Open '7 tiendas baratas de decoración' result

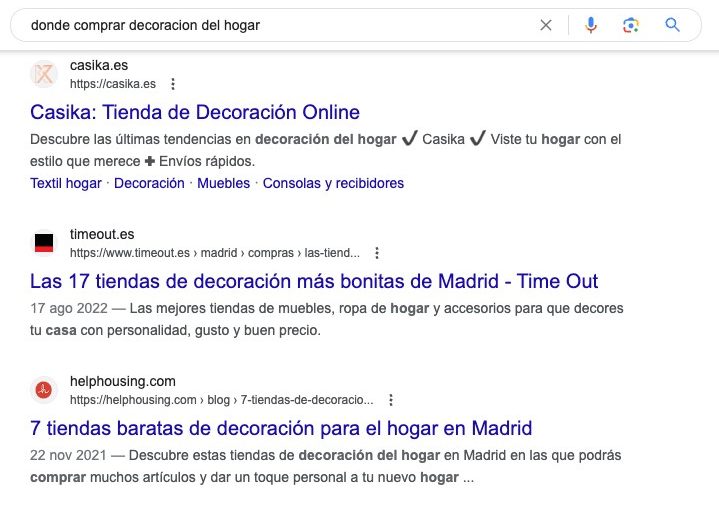coord(281,428)
